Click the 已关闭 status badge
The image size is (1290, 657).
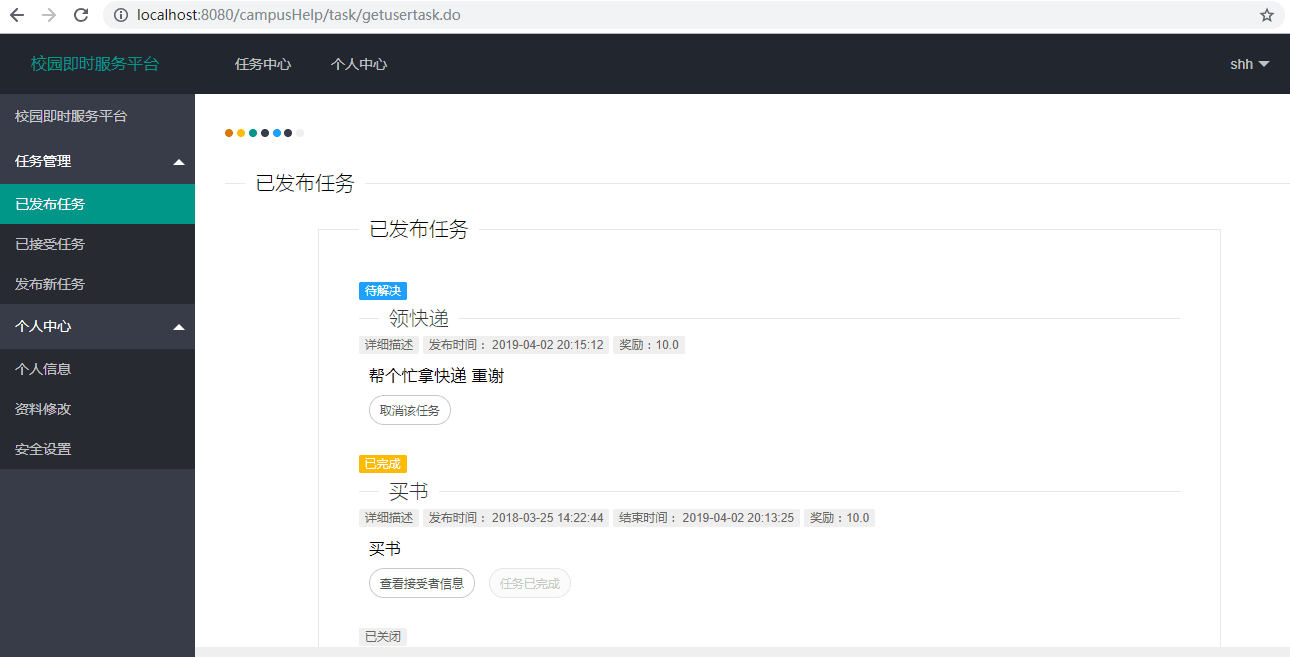point(383,636)
